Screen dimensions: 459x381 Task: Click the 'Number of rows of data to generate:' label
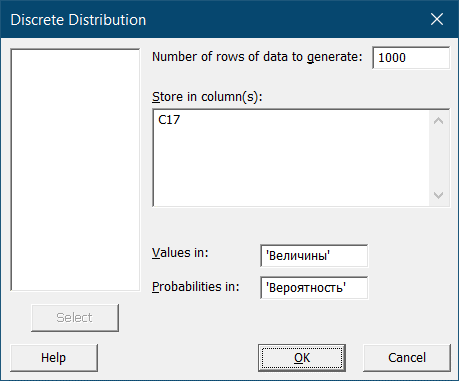tap(257, 57)
